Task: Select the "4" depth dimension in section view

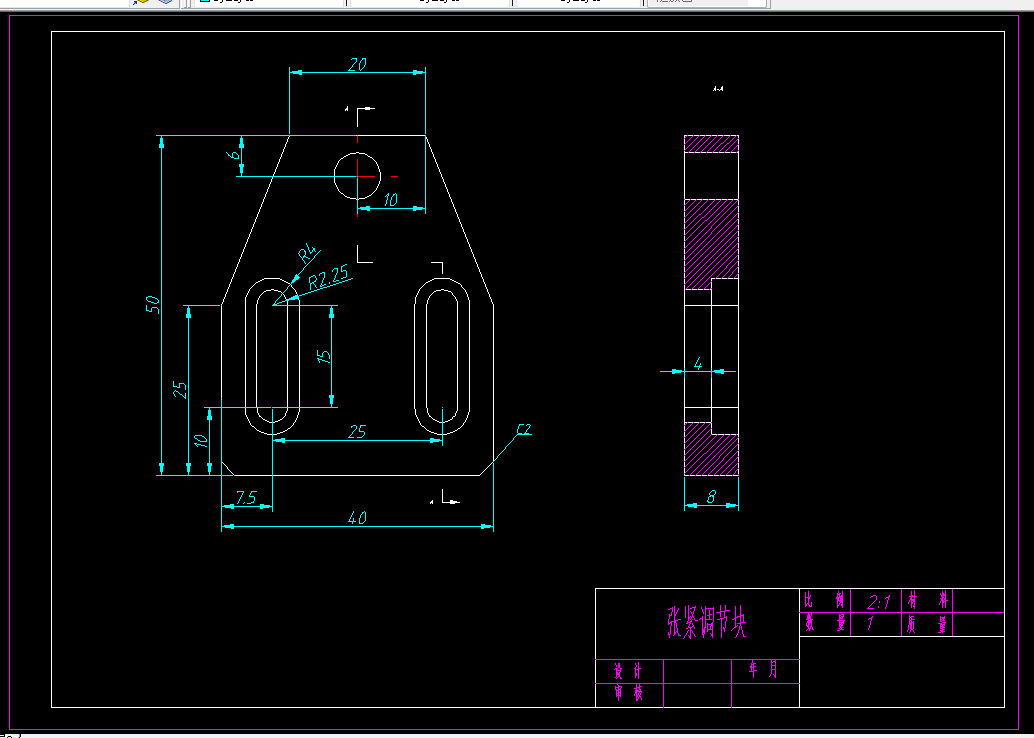Action: click(698, 363)
